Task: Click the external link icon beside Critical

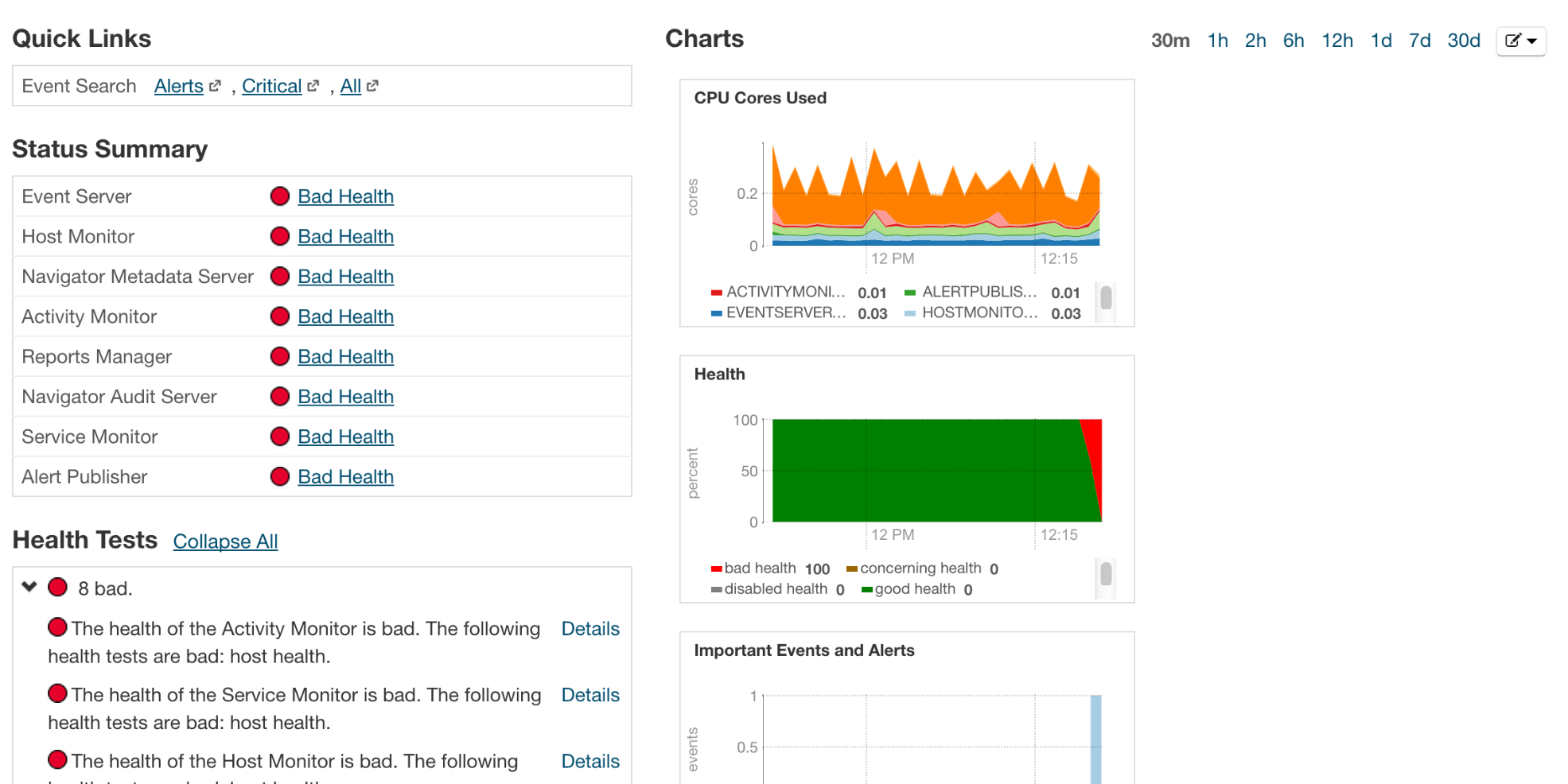Action: [313, 86]
